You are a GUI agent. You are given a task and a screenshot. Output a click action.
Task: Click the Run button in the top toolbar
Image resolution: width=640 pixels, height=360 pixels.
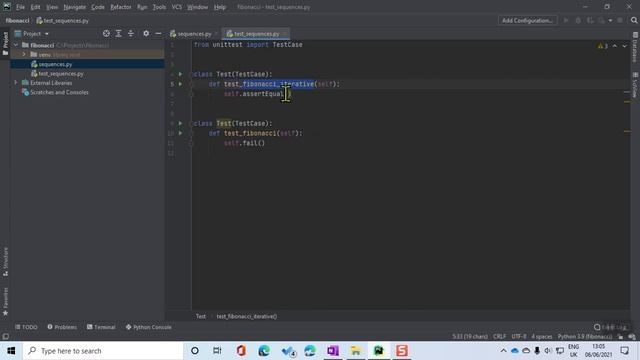pyautogui.click(x=566, y=20)
